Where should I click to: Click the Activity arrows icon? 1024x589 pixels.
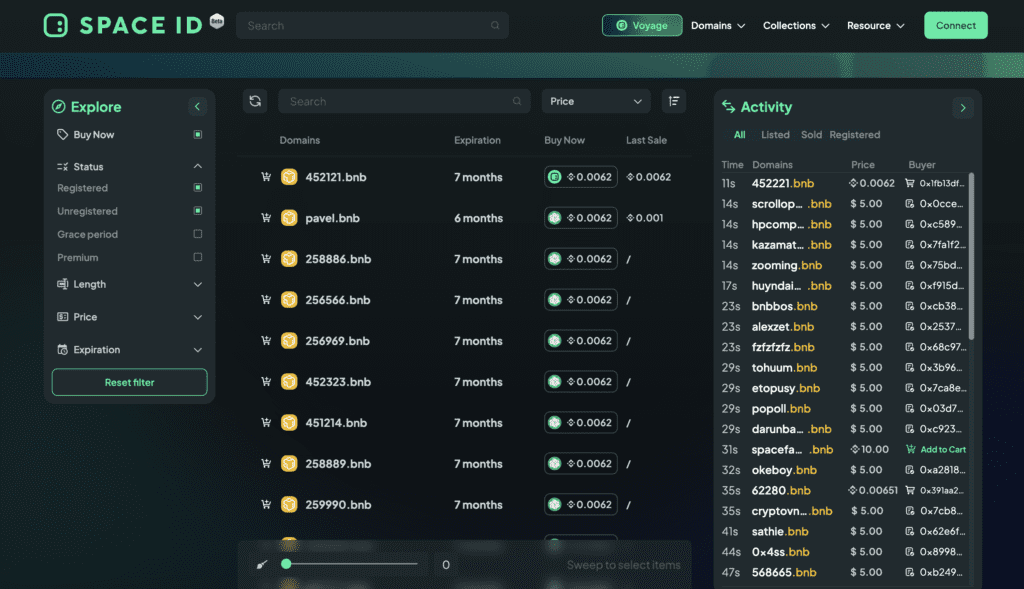click(728, 106)
